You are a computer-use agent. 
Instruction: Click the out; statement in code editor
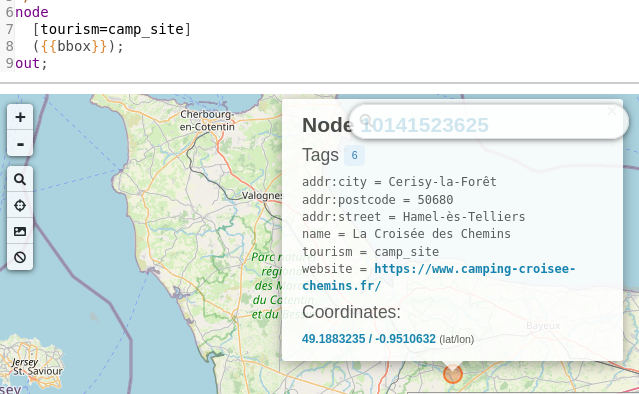point(31,64)
